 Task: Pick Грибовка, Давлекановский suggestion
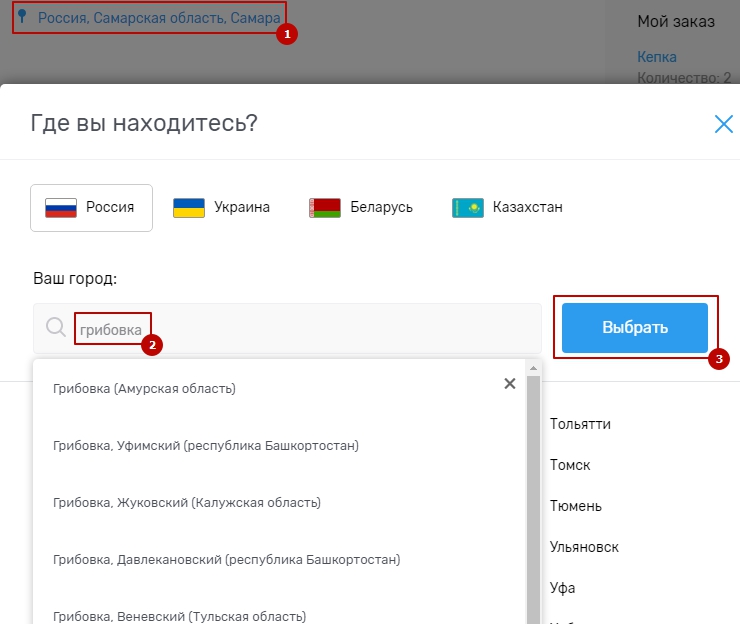coord(226,560)
